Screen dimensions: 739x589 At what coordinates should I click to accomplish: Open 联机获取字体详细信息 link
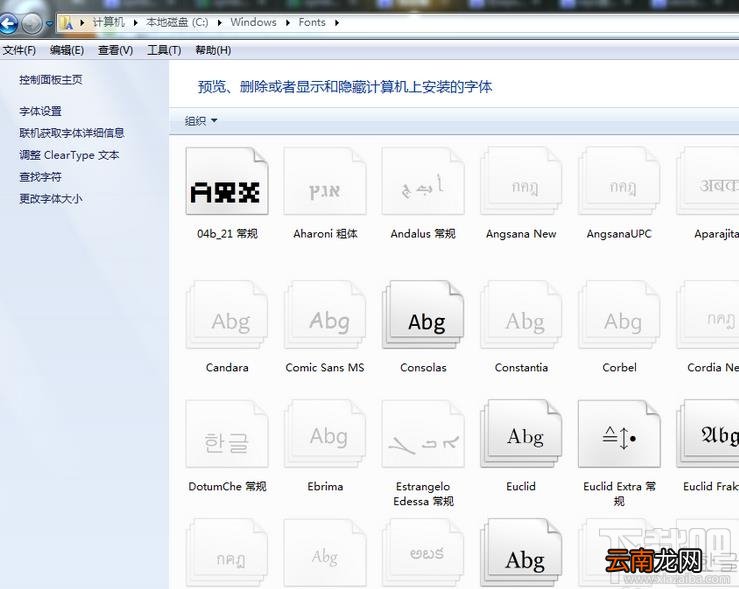pos(72,133)
